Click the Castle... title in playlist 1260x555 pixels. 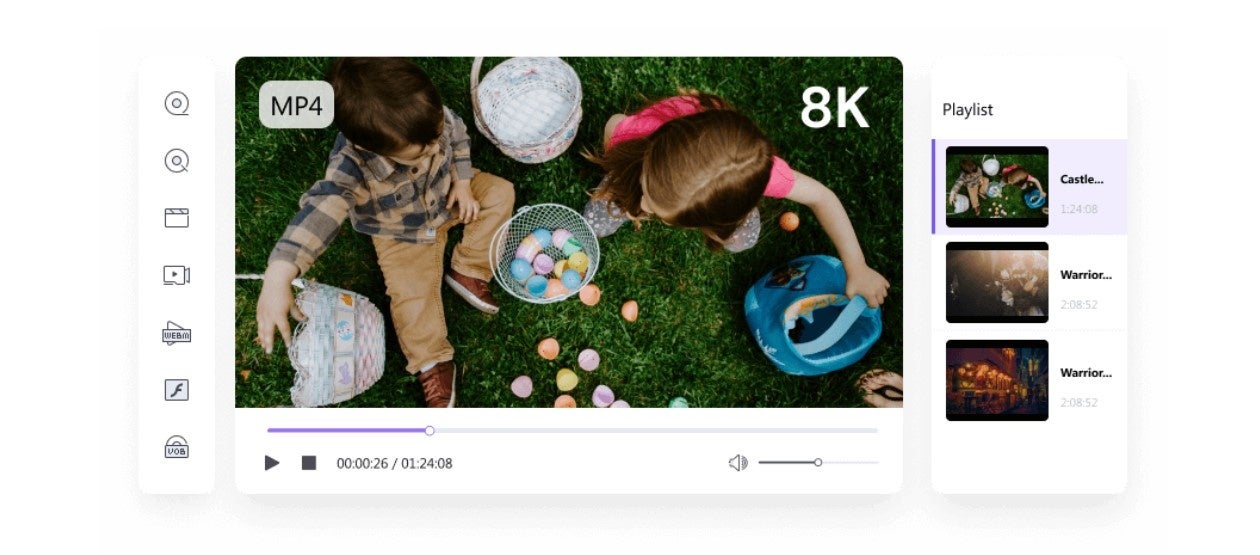coord(1082,180)
